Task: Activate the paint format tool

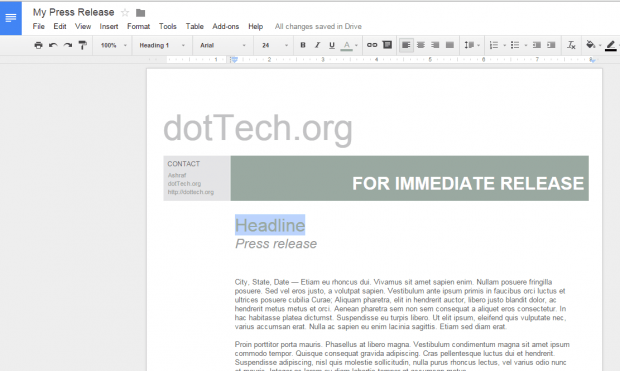Action: pos(82,45)
